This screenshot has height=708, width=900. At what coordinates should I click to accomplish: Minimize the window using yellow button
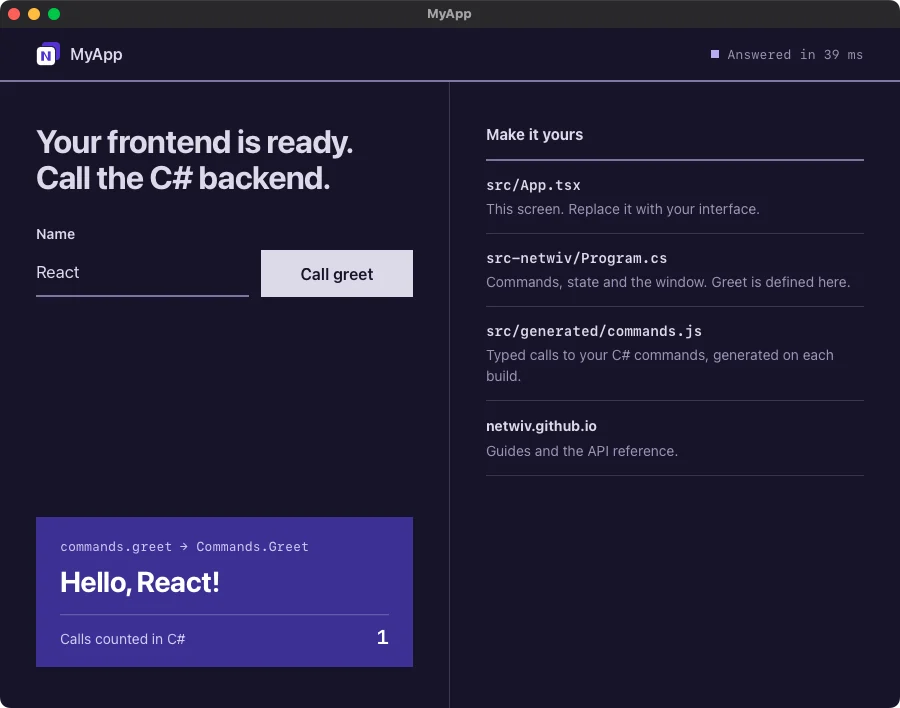(x=34, y=14)
